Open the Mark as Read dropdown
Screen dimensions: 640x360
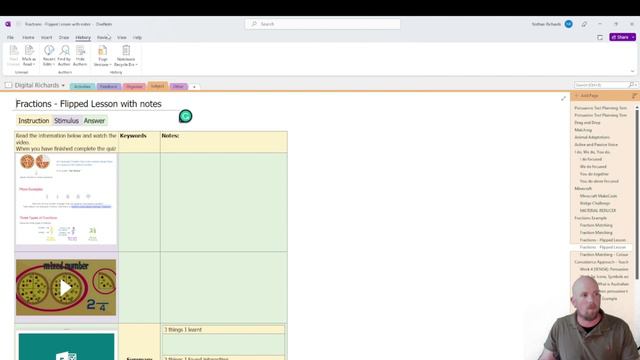29,56
